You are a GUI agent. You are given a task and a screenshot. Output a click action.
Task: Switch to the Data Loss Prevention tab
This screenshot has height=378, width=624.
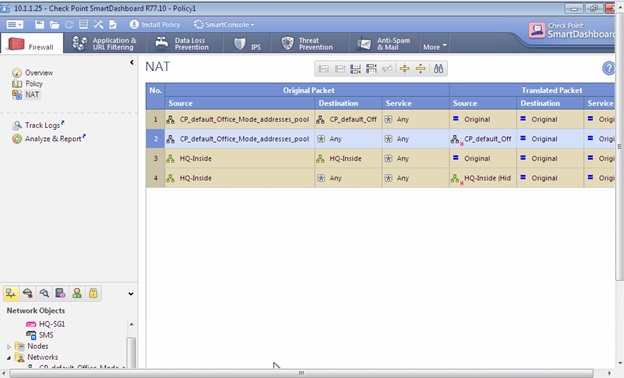coord(185,43)
